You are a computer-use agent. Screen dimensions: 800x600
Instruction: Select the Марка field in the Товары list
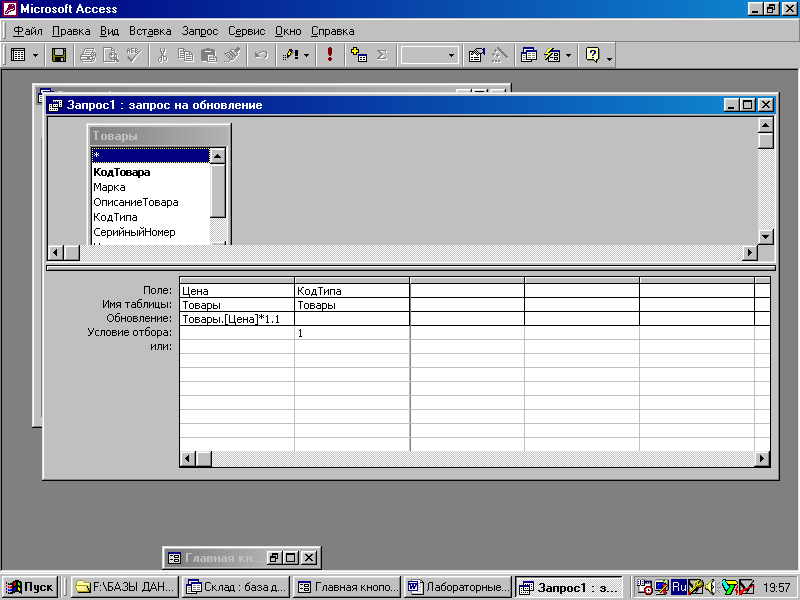coord(110,187)
